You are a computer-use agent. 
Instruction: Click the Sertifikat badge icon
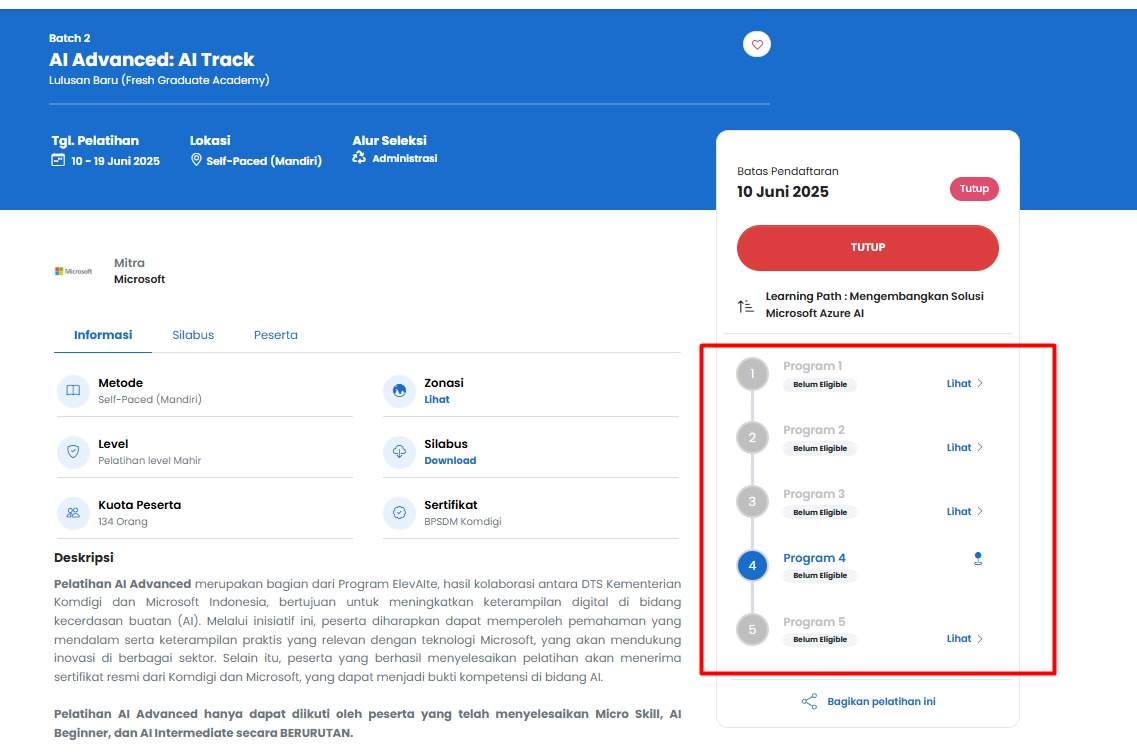point(399,513)
